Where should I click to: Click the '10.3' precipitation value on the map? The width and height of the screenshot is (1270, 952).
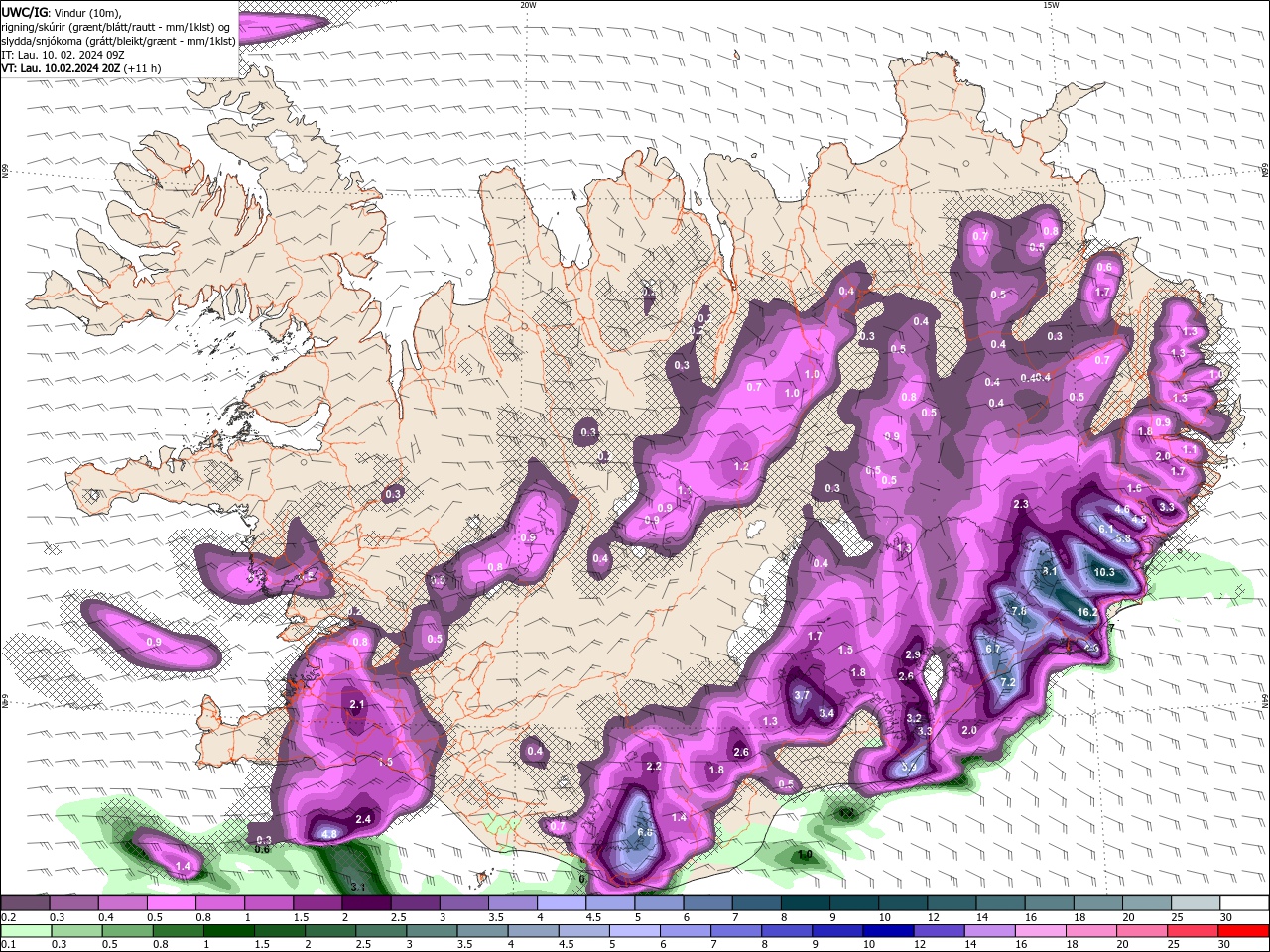coord(1104,572)
